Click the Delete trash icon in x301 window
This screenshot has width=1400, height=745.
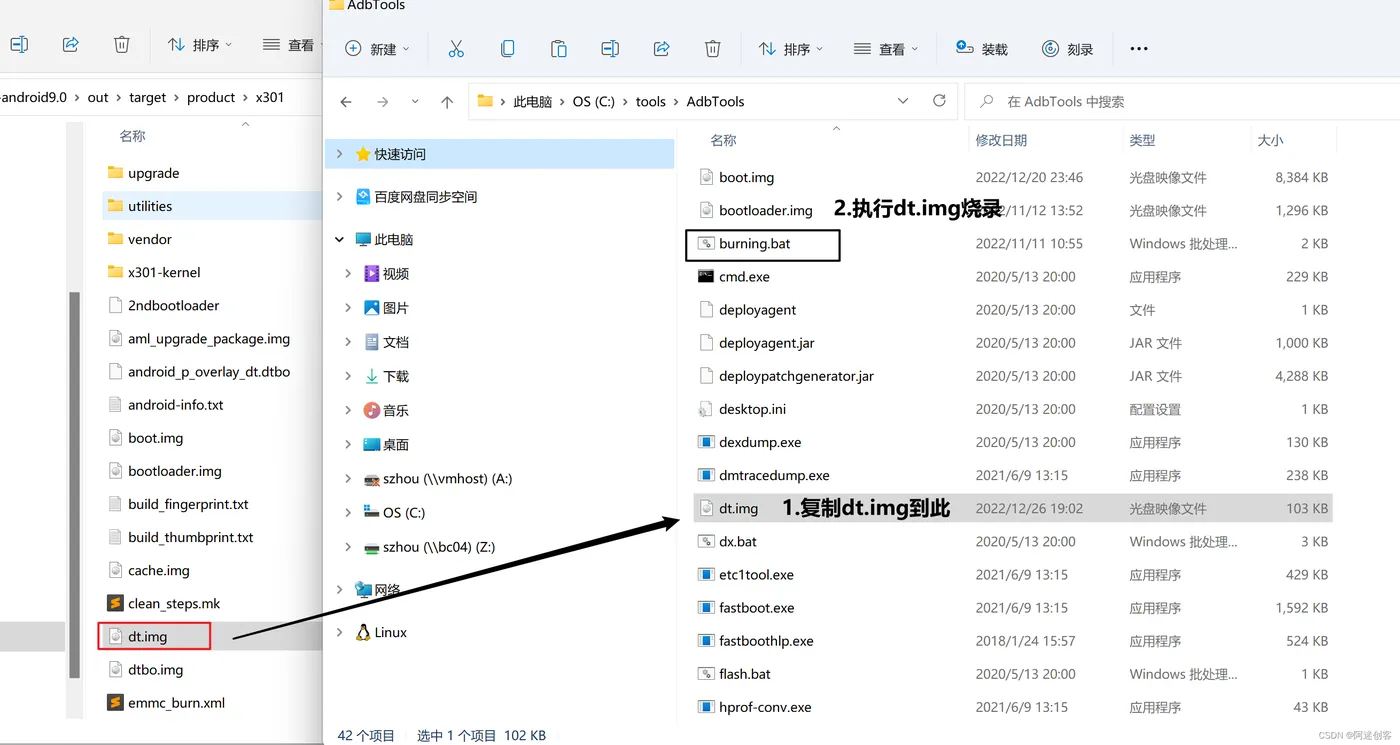pos(121,44)
